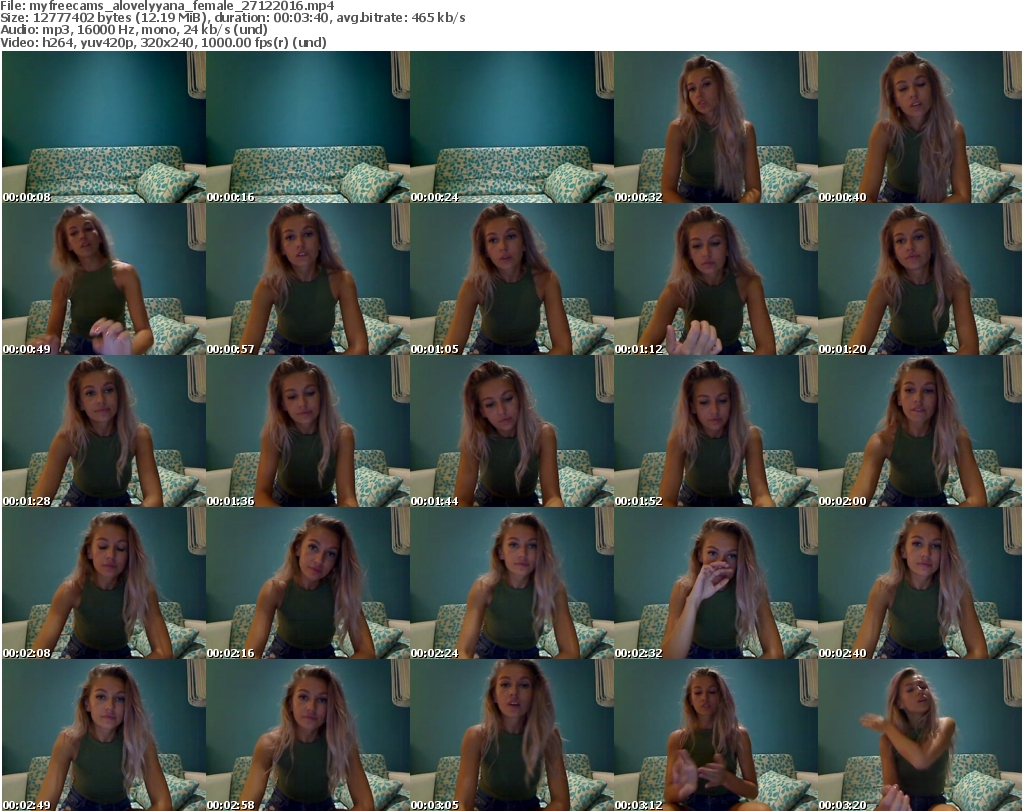This screenshot has height=811, width=1024.
Task: Select the thumbnail stamped 00:03:12
Action: [716, 735]
